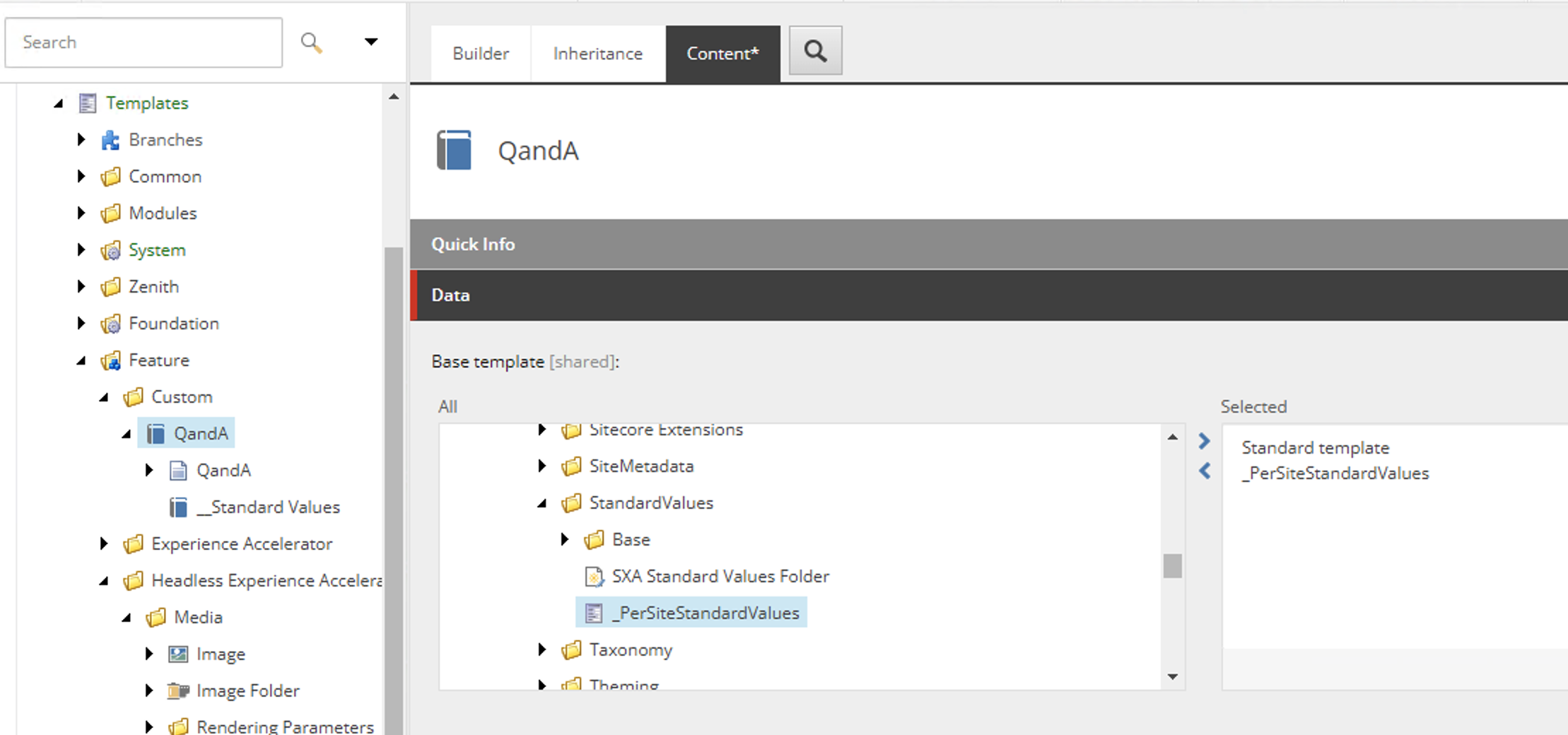Open the search options dropdown arrow

click(371, 42)
